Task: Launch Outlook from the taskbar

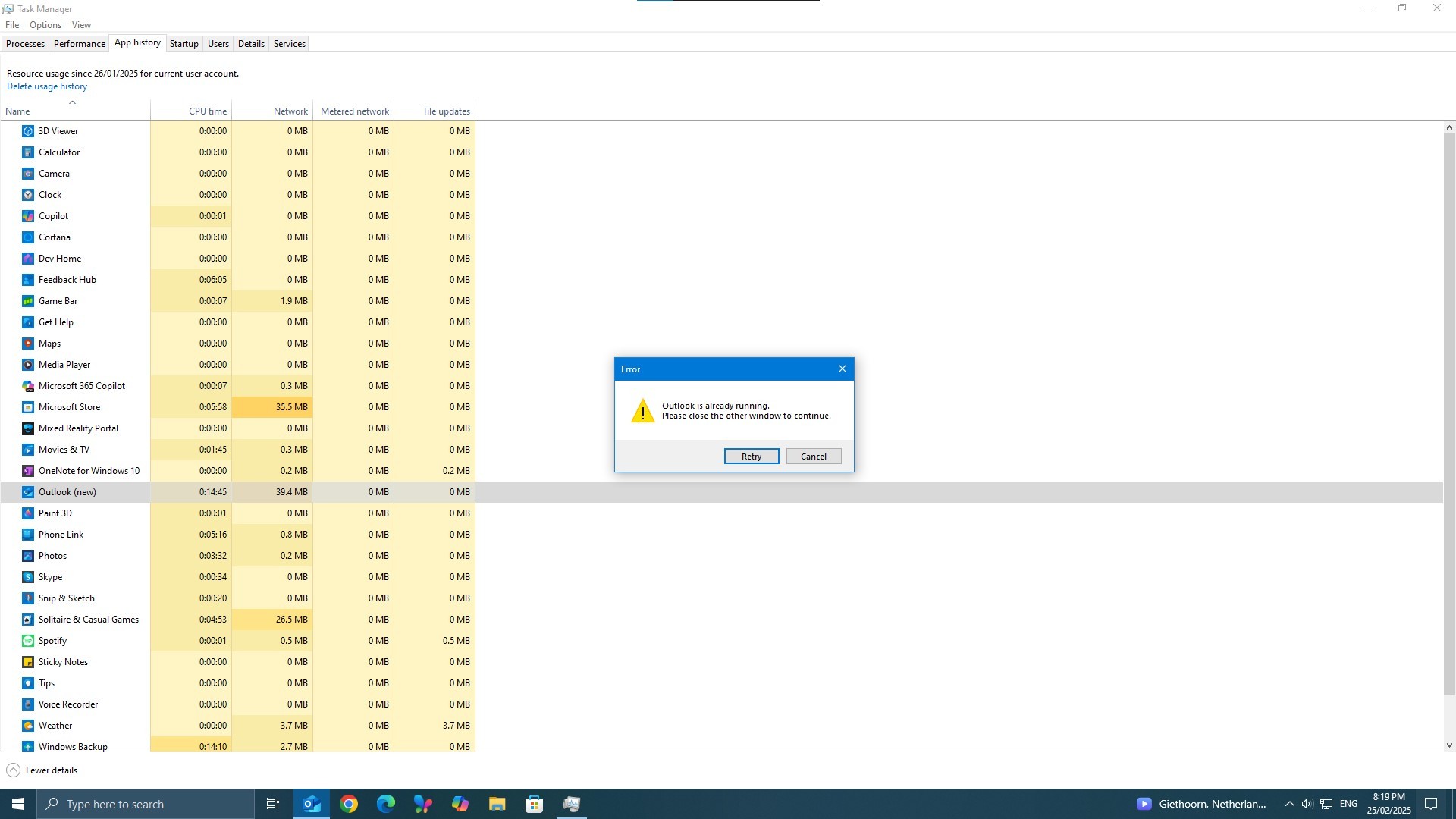Action: pyautogui.click(x=311, y=803)
